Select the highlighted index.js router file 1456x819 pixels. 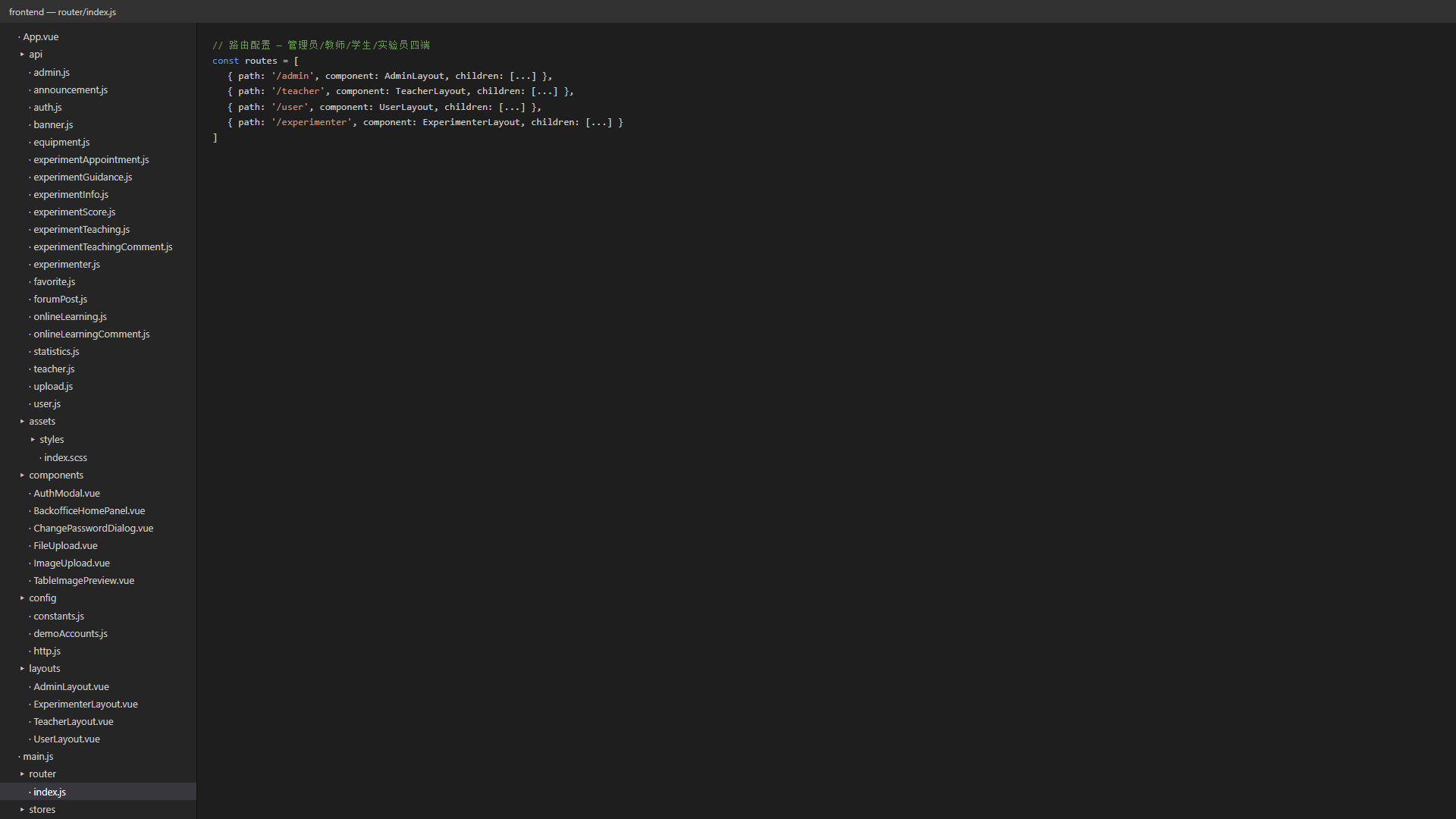pos(98,792)
